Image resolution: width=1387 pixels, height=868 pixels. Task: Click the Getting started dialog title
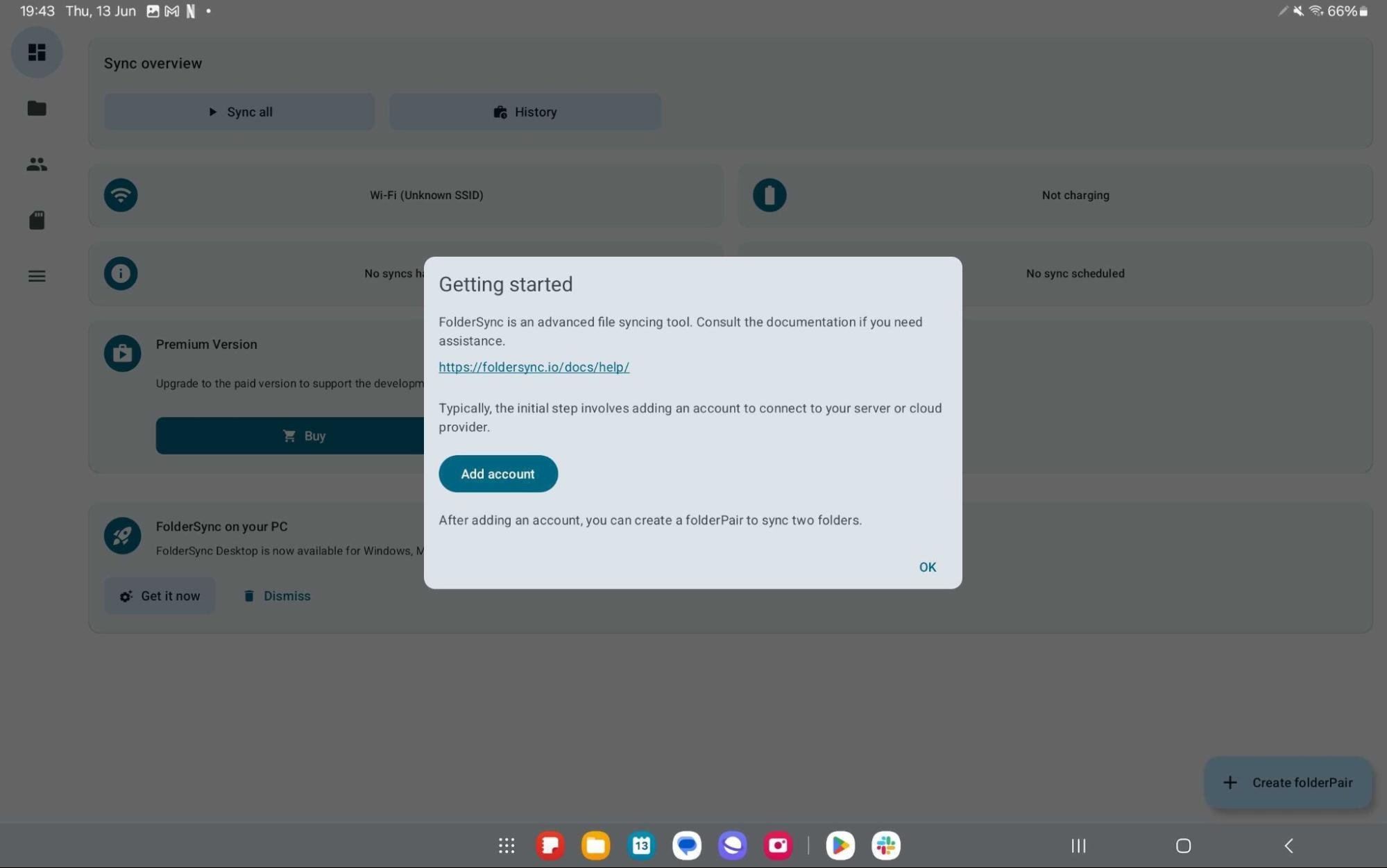point(506,284)
